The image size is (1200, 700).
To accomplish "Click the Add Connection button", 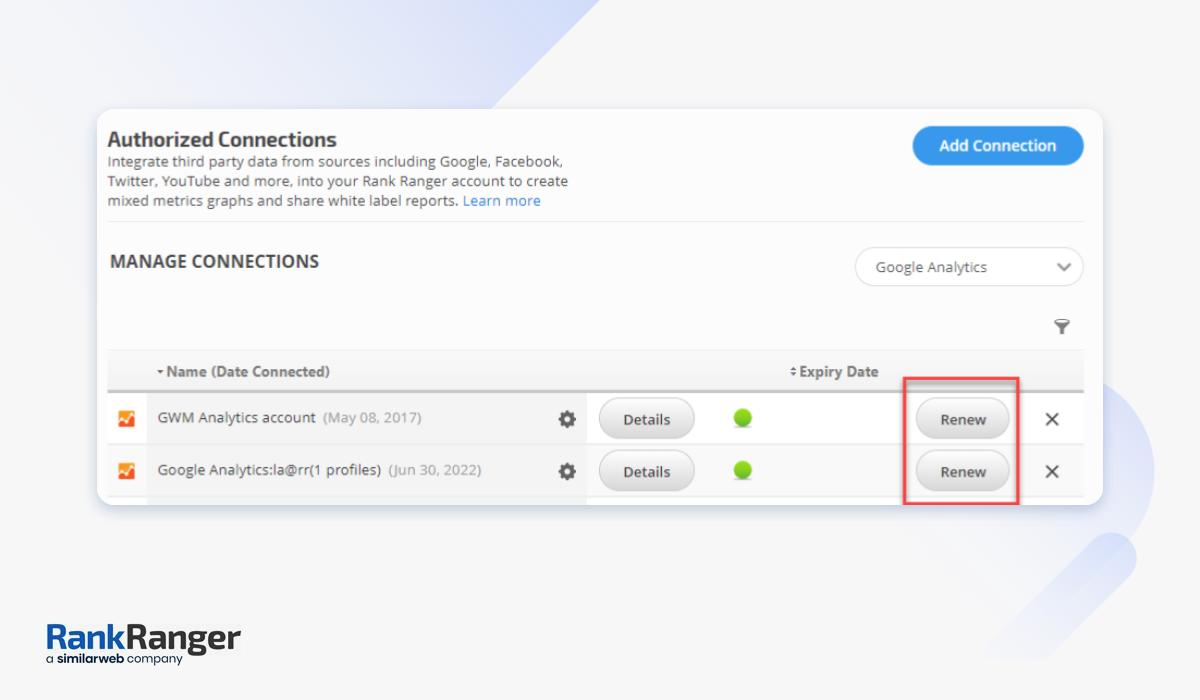I will click(x=997, y=146).
